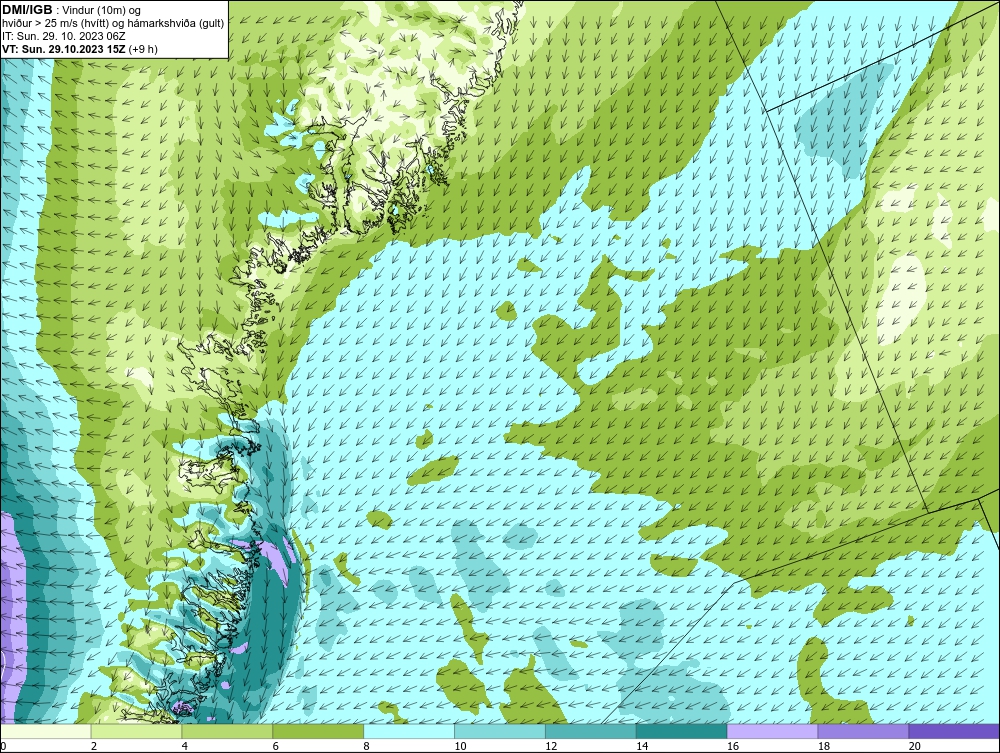Image resolution: width=1000 pixels, height=753 pixels.
Task: Click the 16–18 m/s light purple legend swatch
Action: (x=772, y=731)
